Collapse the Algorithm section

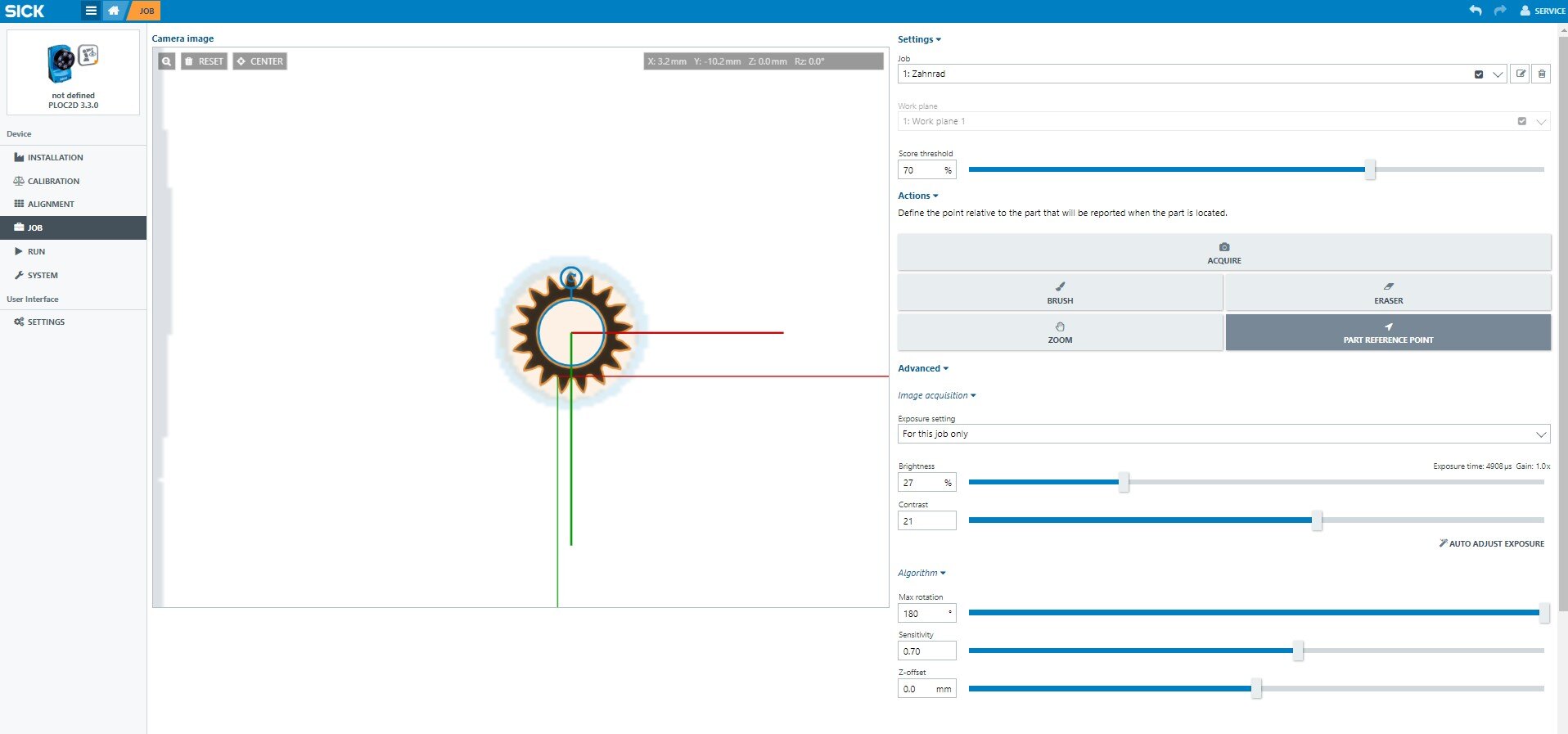click(x=921, y=573)
